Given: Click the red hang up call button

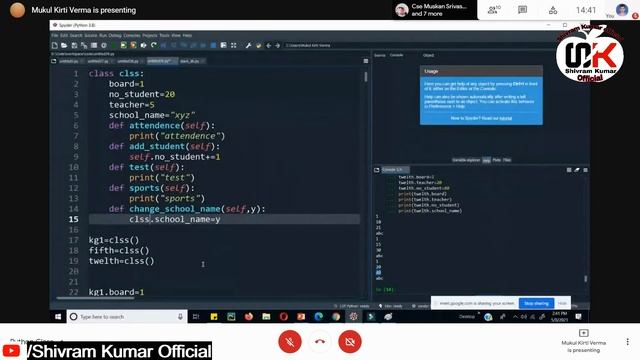Looking at the screenshot, I should 320,342.
